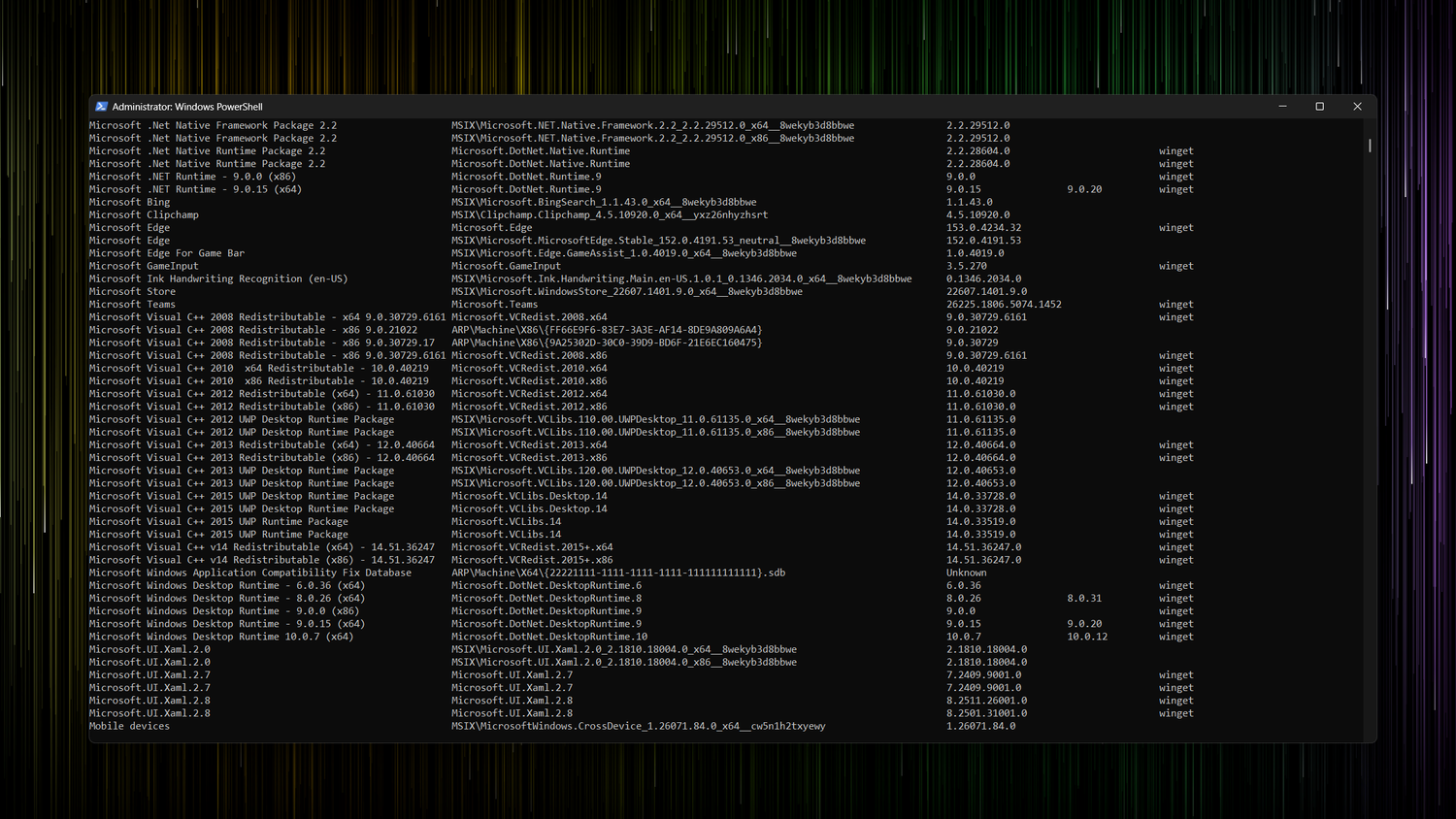Select Edge version '153.0.4234.32'

(983, 228)
